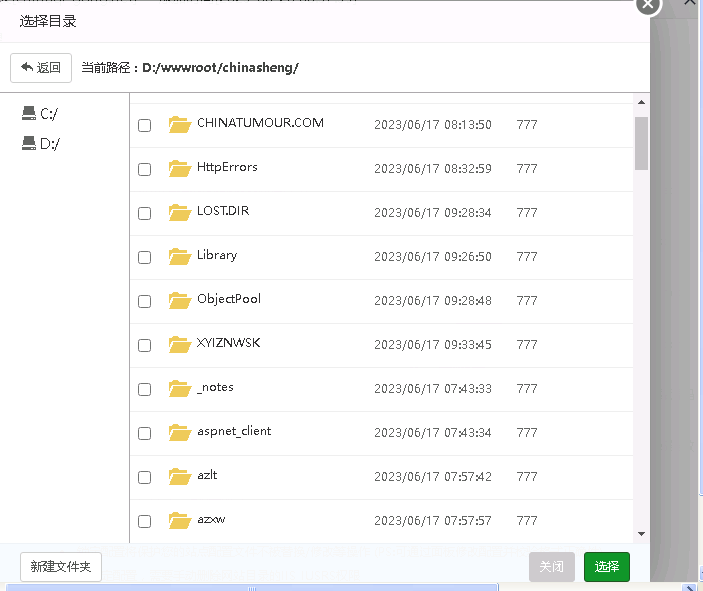This screenshot has width=703, height=591.
Task: Click folder icon of azlt
Action: point(180,476)
